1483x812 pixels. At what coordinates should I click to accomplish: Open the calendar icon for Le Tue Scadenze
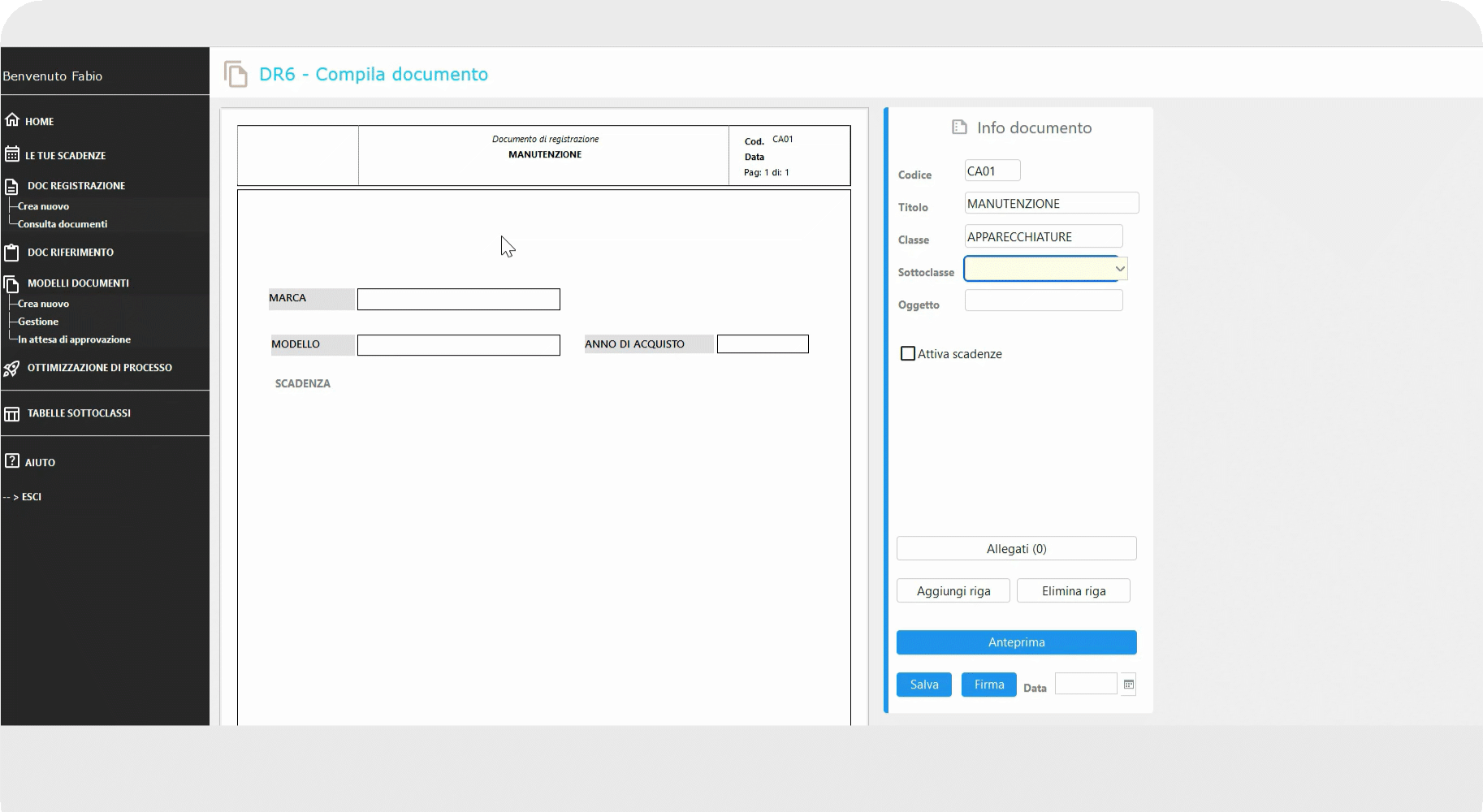tap(12, 154)
